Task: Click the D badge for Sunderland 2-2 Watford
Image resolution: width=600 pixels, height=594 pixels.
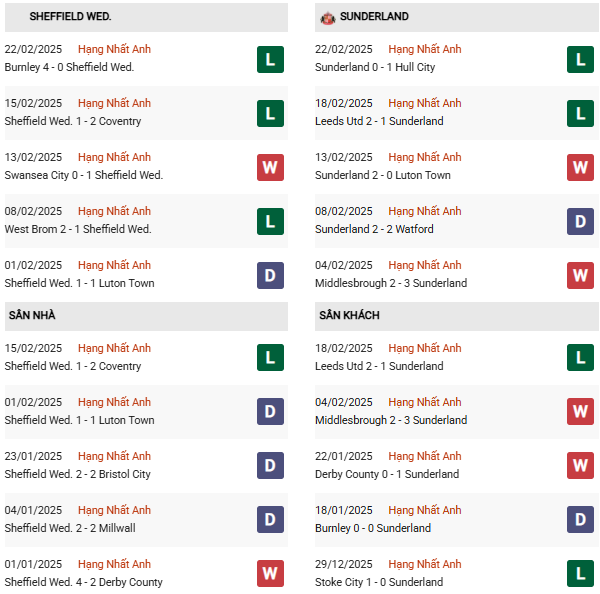Action: [580, 221]
